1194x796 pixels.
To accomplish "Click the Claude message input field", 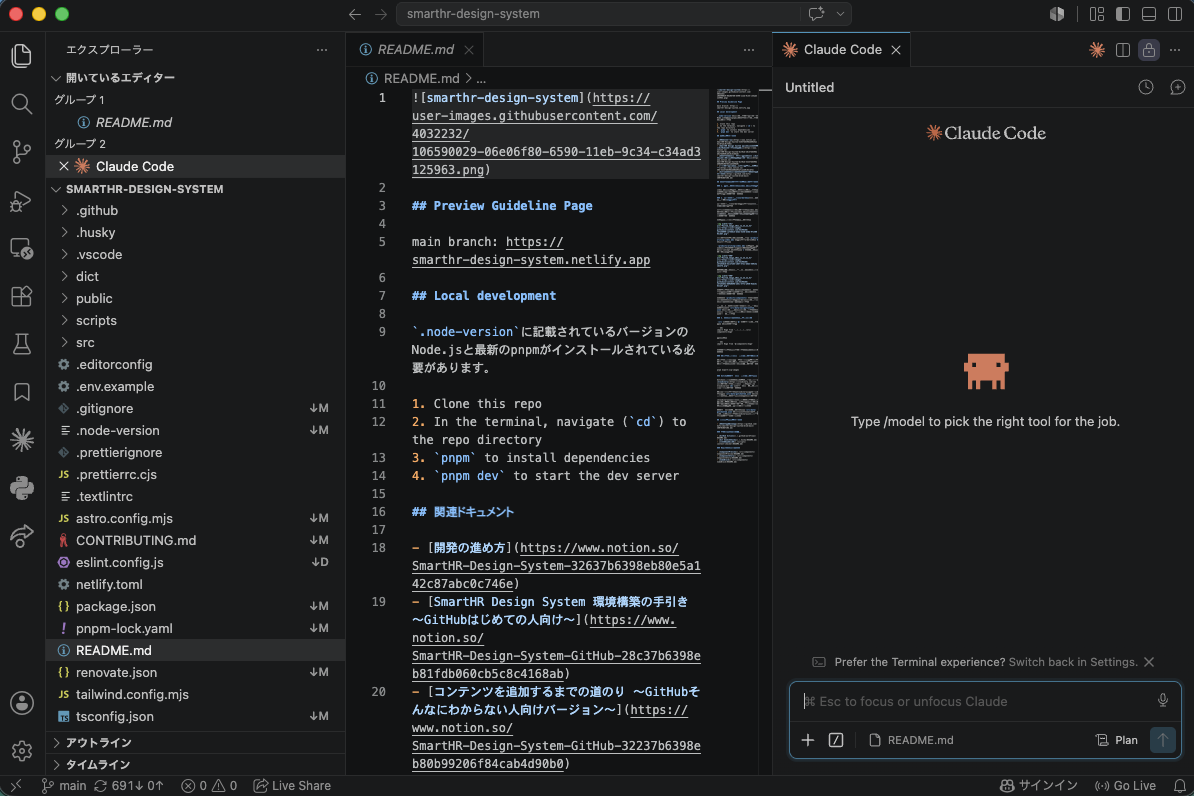I will tap(976, 701).
